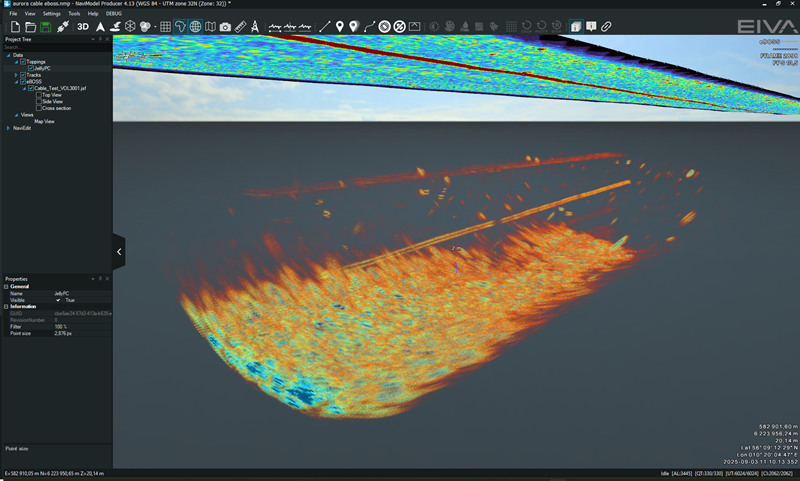Toggle the Tracks layer checkbox
The image size is (800, 481).
(x=23, y=75)
